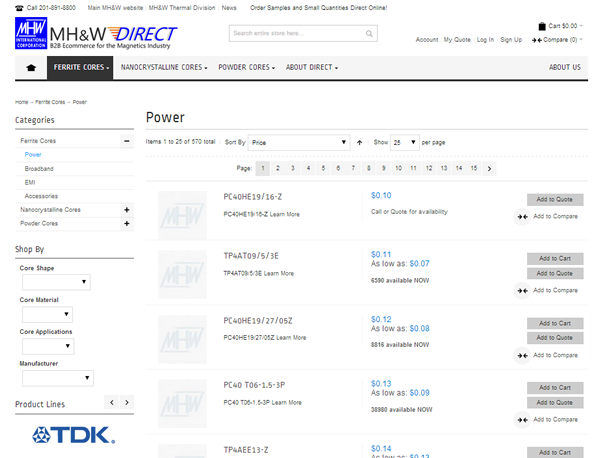Open PC40HE19/16-Z product thumbnail
This screenshot has height=458, width=600.
pos(182,215)
